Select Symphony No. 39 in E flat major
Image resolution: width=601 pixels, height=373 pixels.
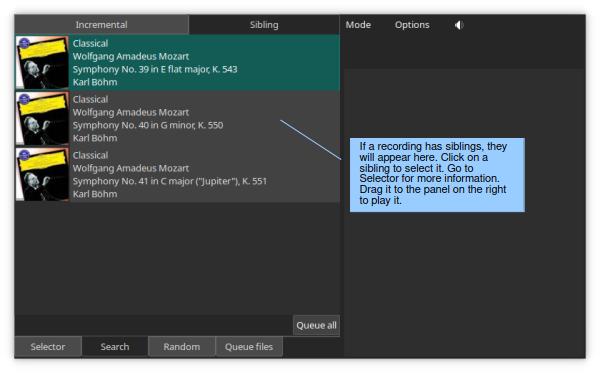(x=155, y=69)
